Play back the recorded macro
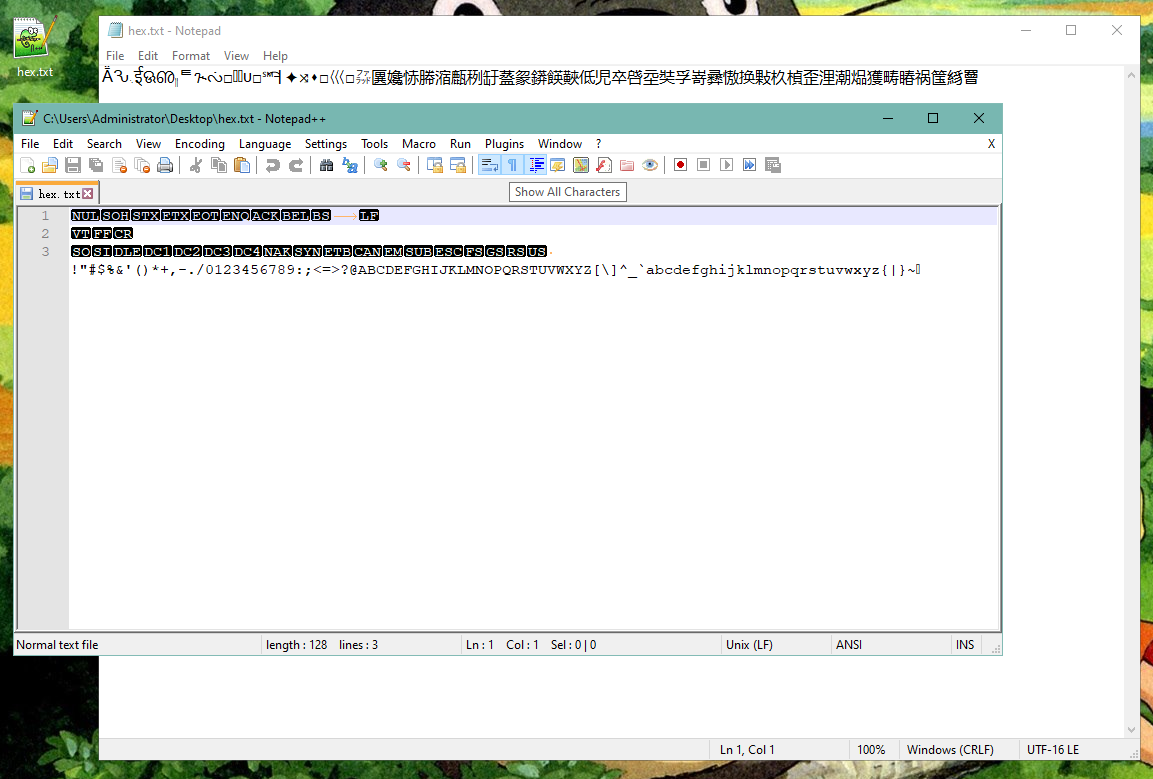The image size is (1153, 779). point(727,165)
